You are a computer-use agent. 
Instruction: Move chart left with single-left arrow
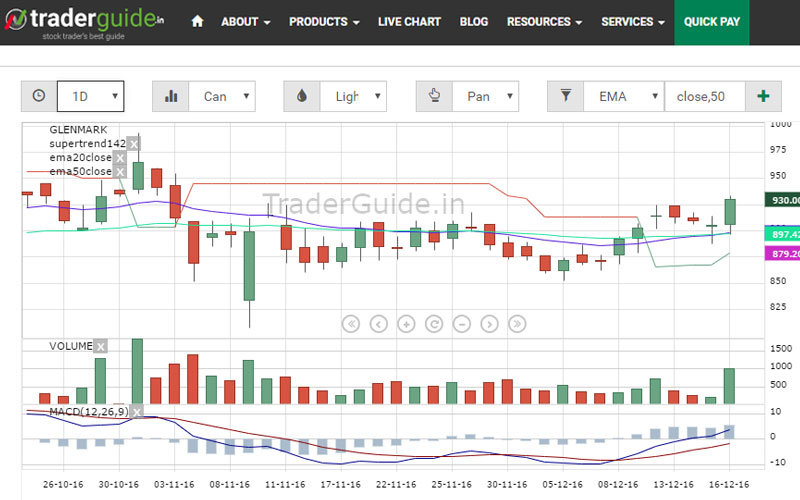pos(379,324)
